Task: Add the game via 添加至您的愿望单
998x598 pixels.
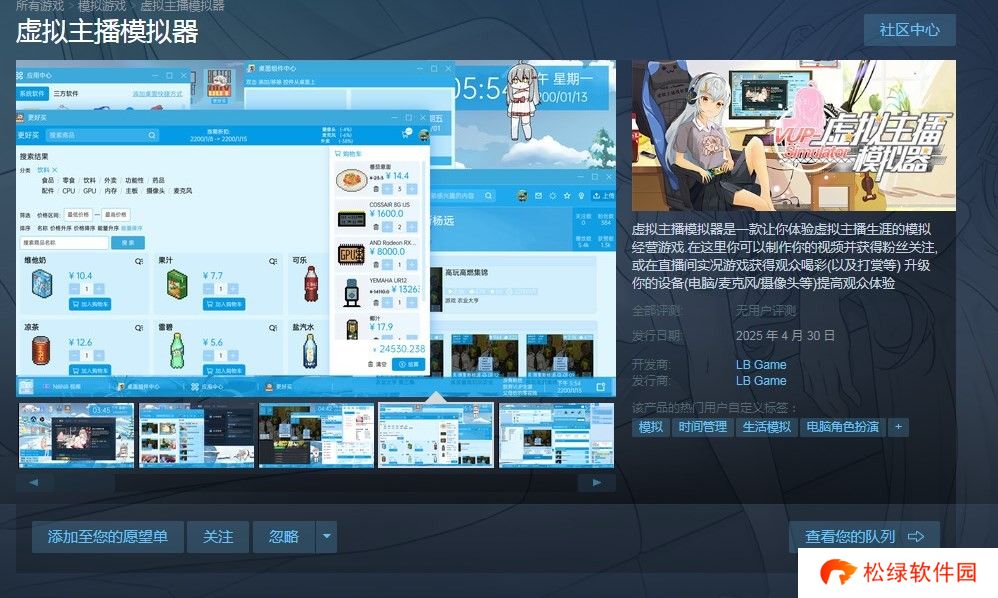Action: pos(108,537)
